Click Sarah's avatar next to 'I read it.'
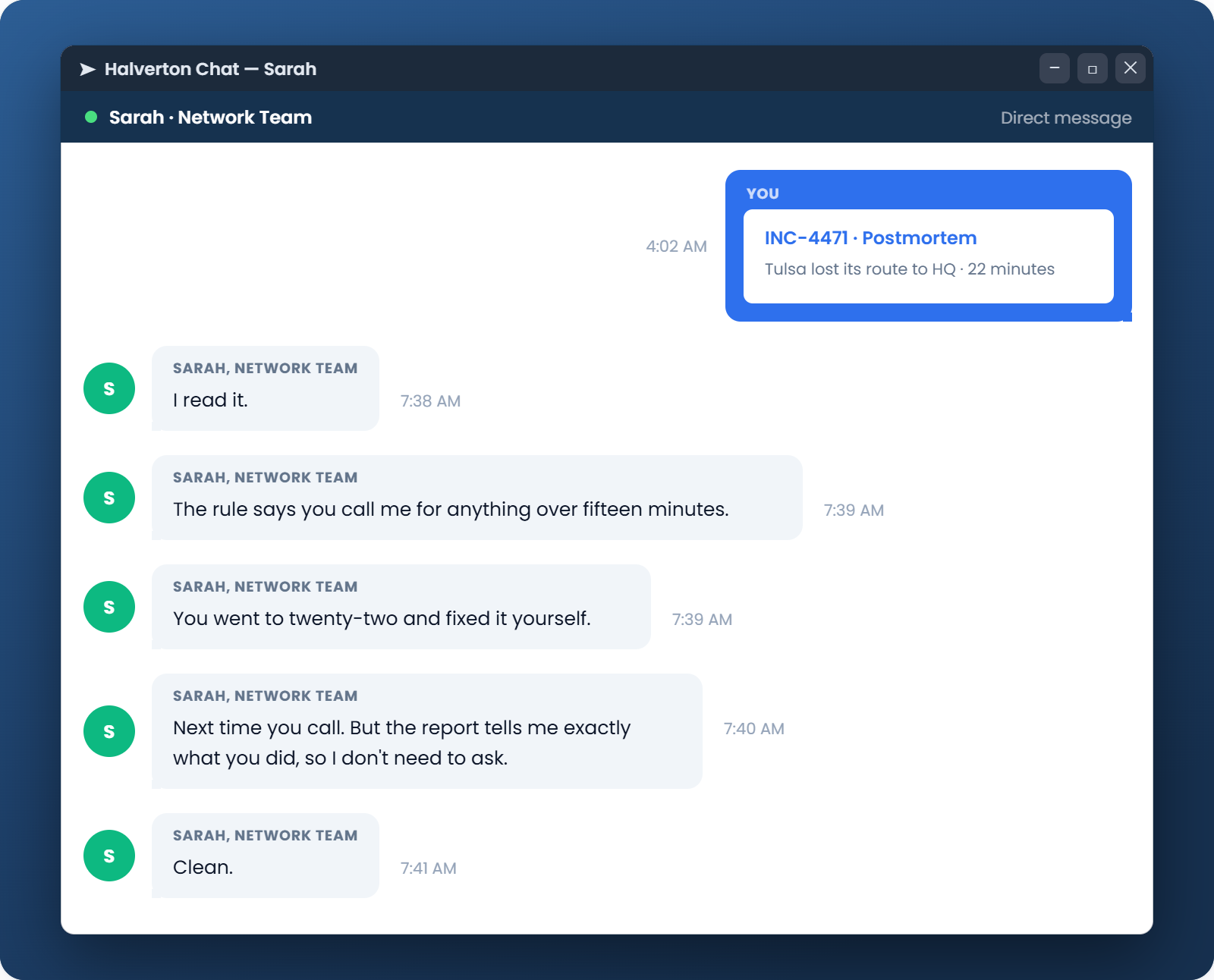1214x980 pixels. point(109,388)
